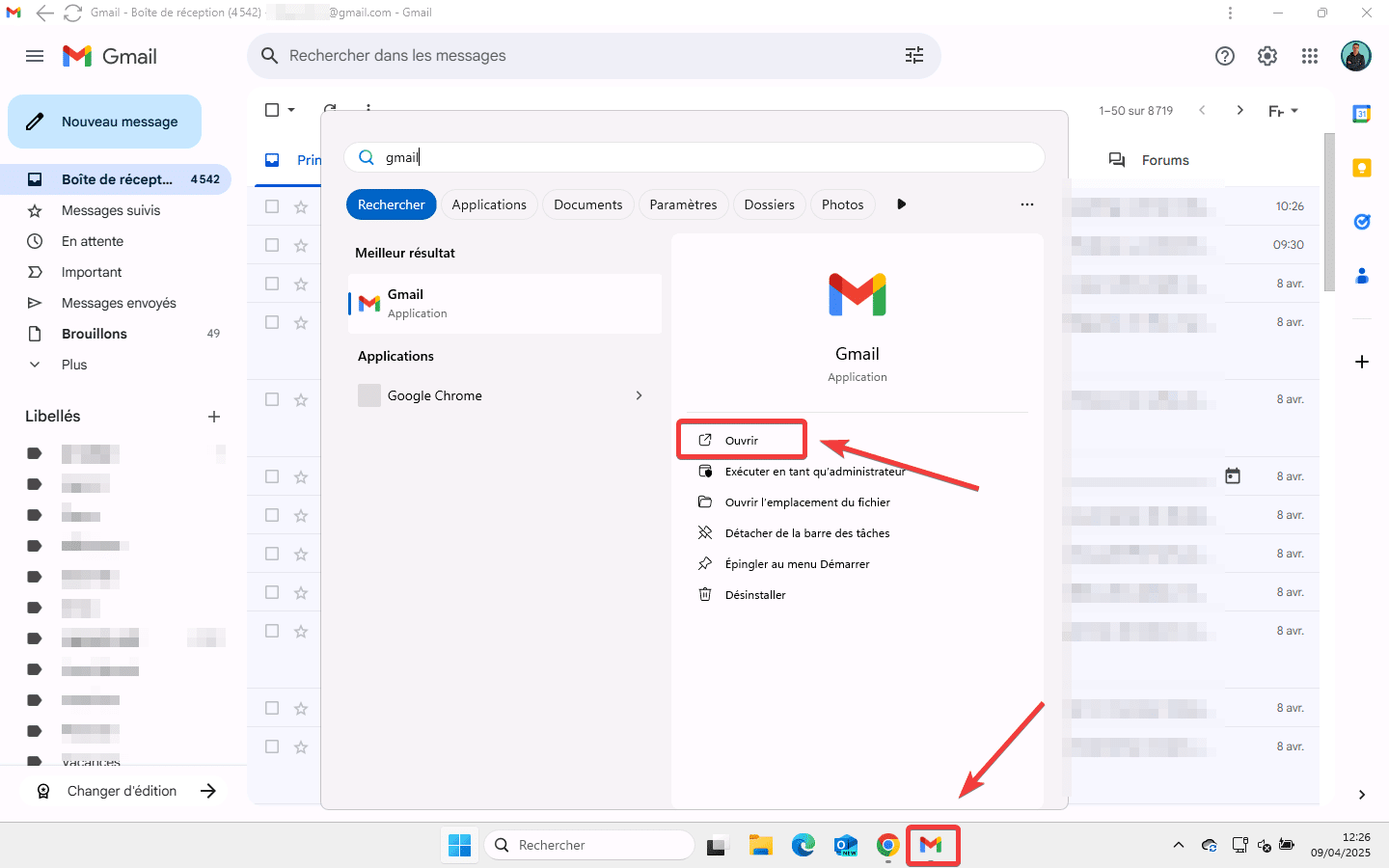Tick the checkbox of the 10:26 message
Screen dimensions: 1389x868
[272, 206]
